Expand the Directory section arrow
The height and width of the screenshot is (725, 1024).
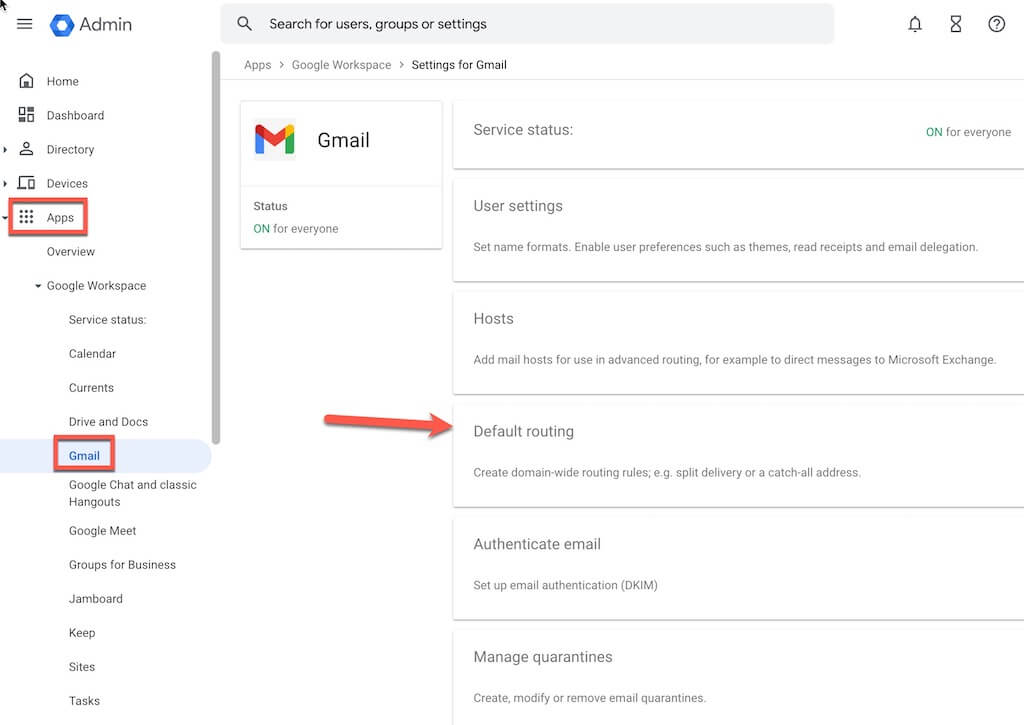(5, 150)
